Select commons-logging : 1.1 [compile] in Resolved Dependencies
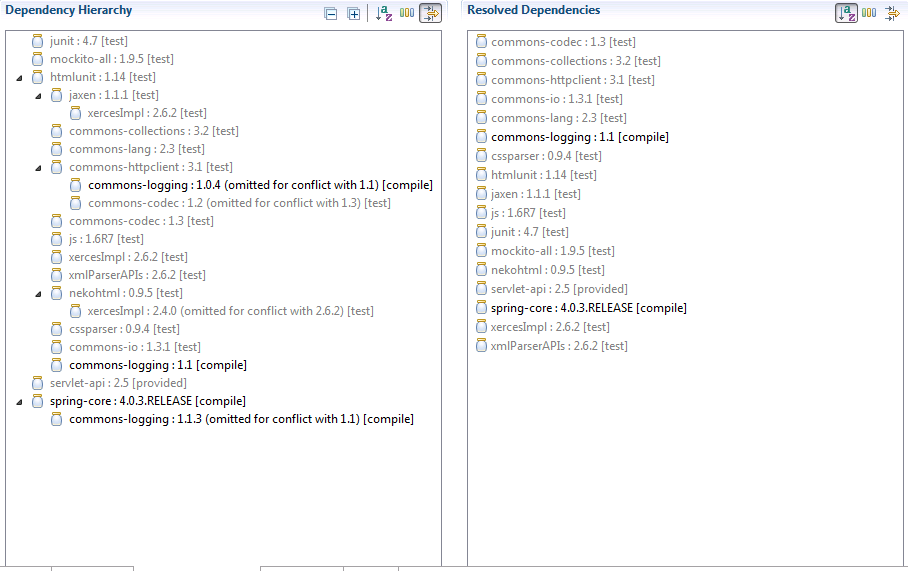The height and width of the screenshot is (571, 908). pos(580,137)
